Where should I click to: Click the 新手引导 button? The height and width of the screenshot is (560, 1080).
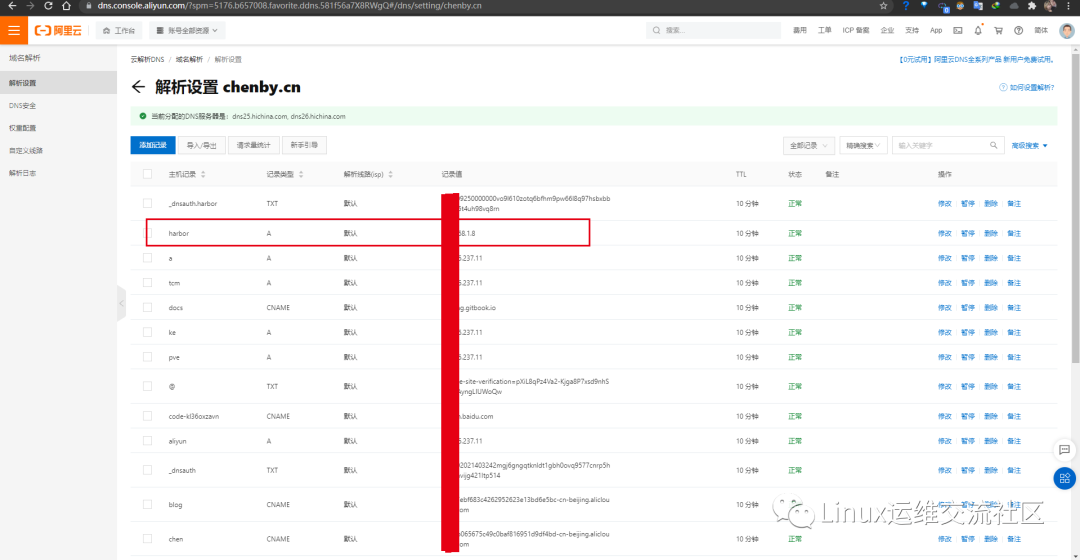pos(304,145)
